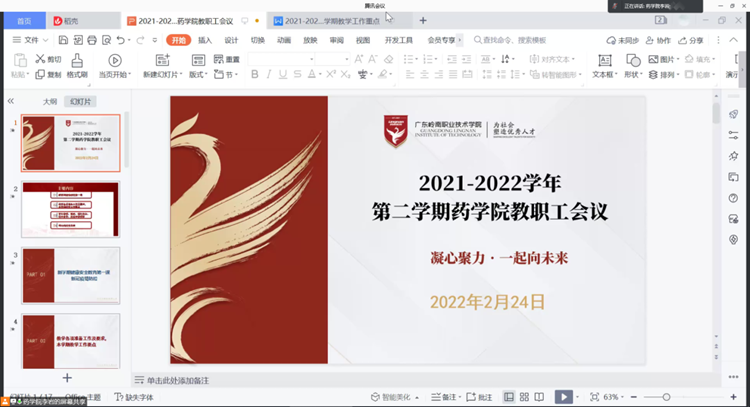Viewport: 750px width, 407px height.
Task: Open the font name combo box
Action: pos(281,59)
